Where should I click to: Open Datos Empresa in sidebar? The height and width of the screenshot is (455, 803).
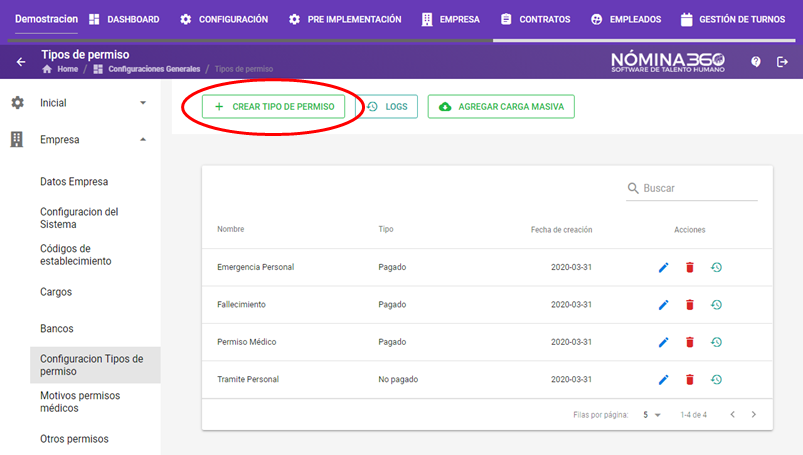74,182
